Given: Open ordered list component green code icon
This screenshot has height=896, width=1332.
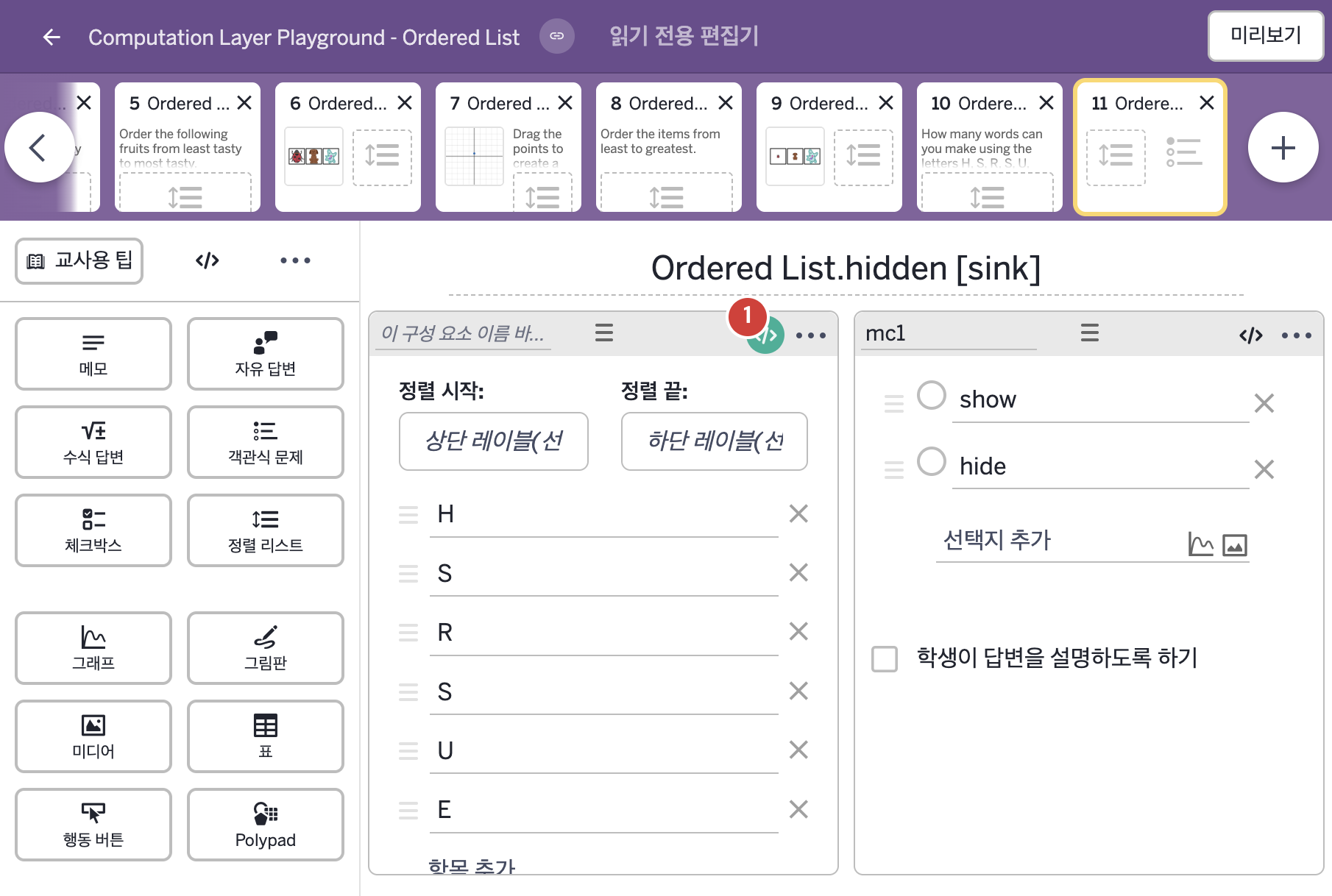Looking at the screenshot, I should tap(765, 335).
